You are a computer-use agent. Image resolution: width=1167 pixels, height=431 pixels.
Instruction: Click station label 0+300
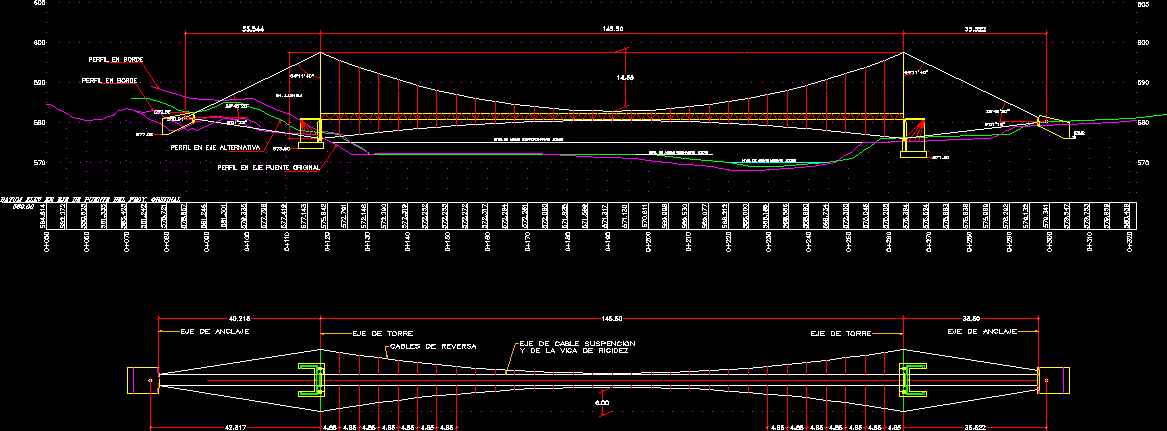(1050, 243)
